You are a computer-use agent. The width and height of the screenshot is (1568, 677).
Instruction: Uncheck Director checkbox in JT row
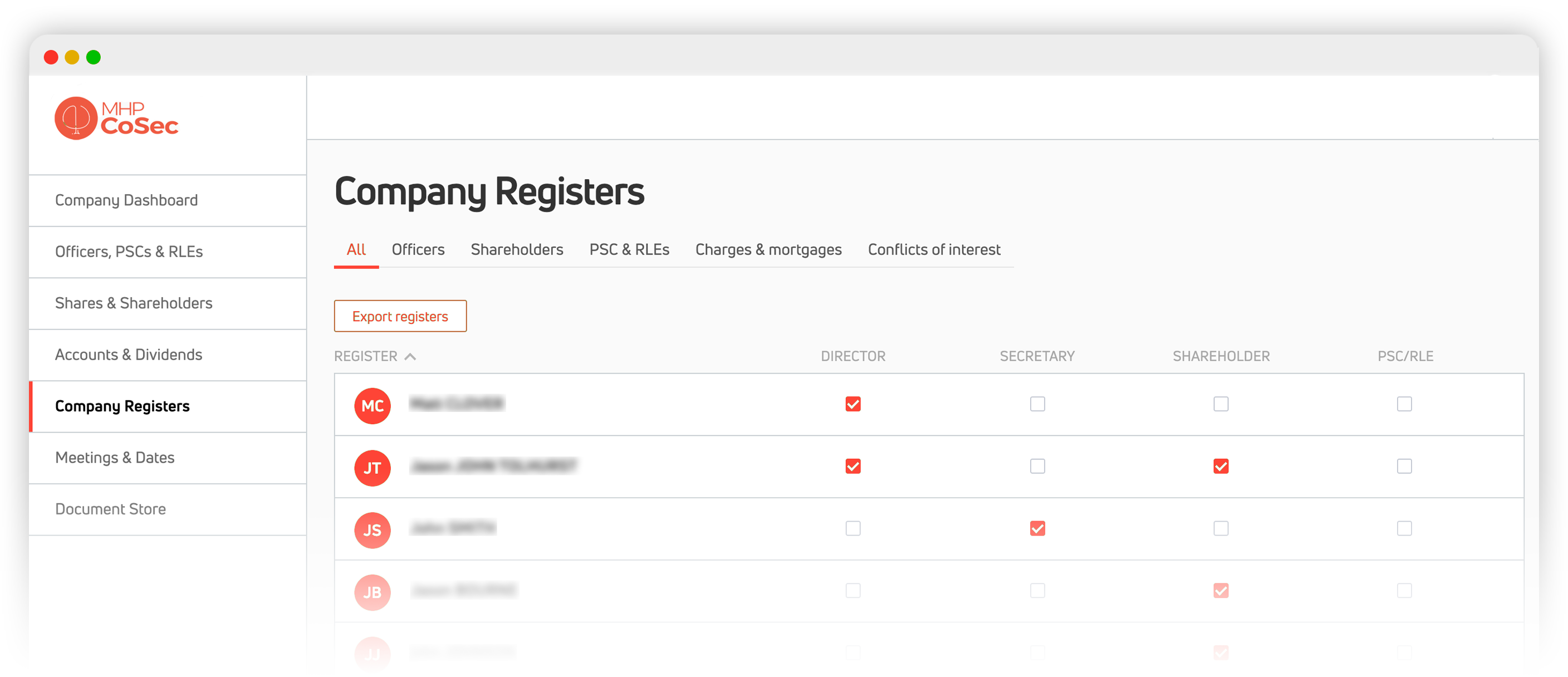(853, 467)
